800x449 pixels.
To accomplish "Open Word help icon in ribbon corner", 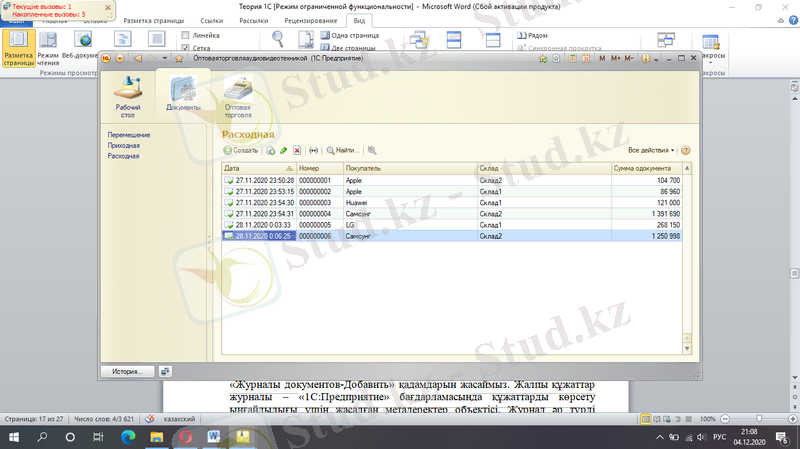I will 793,20.
